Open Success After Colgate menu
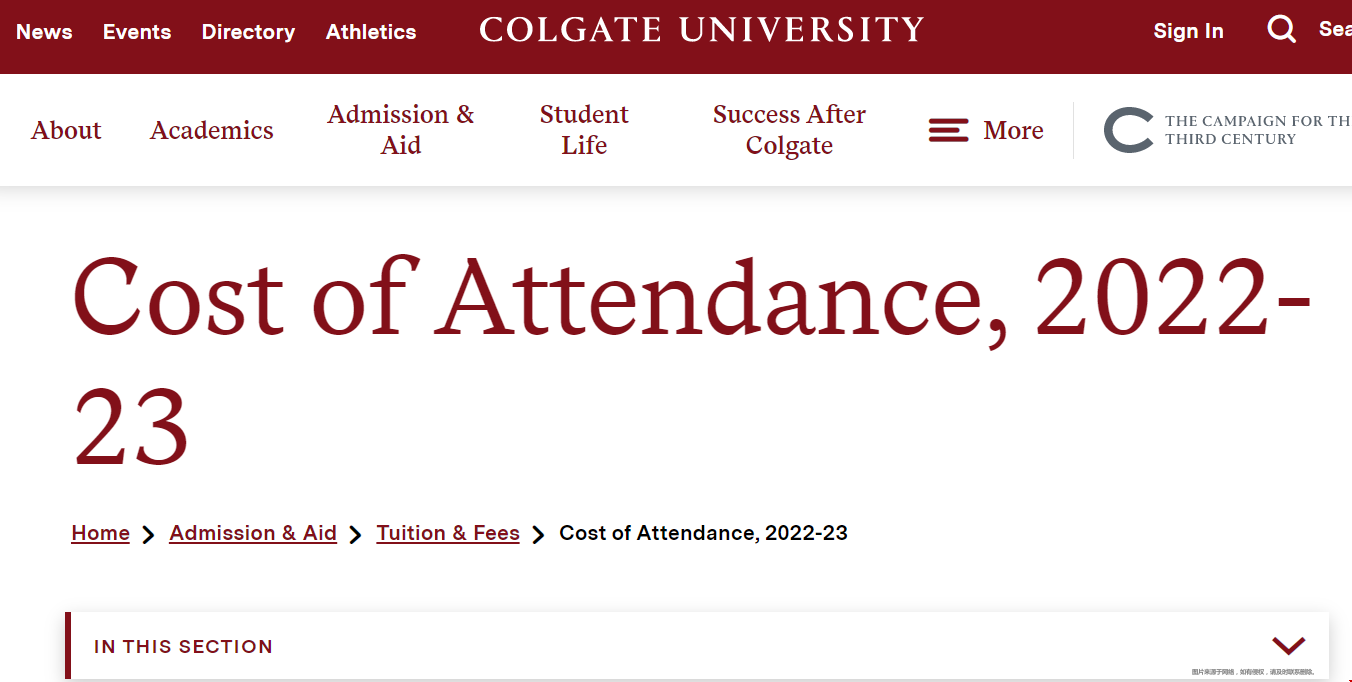The height and width of the screenshot is (682, 1352). 789,130
